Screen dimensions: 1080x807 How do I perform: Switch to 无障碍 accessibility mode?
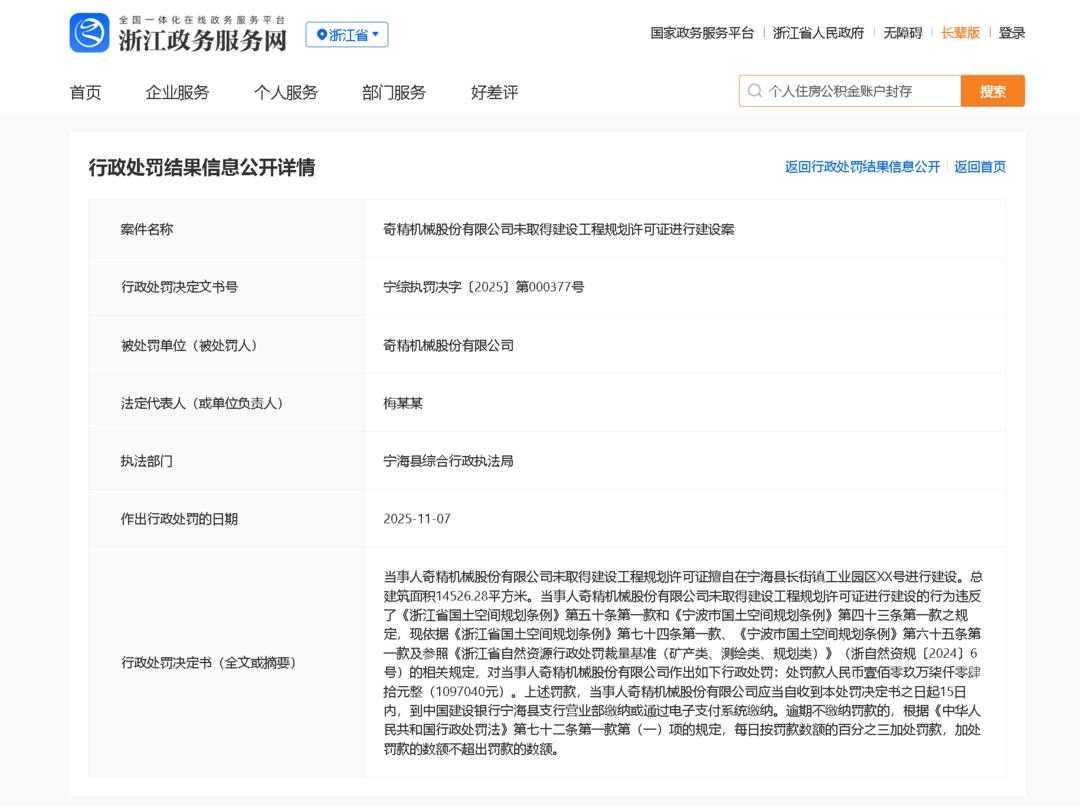pos(902,33)
